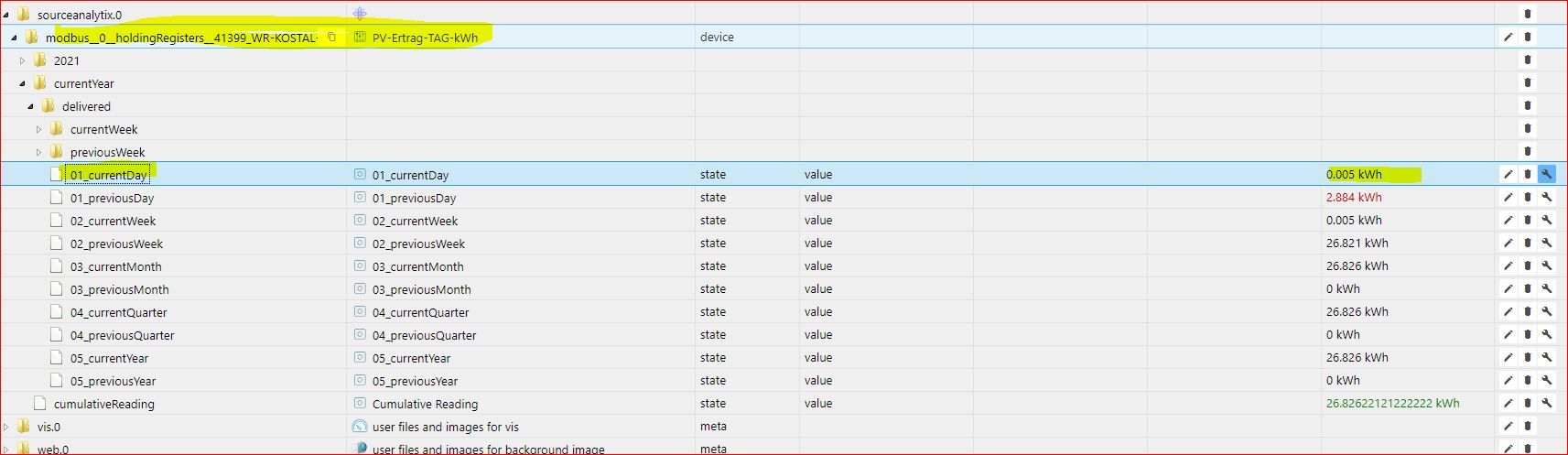The image size is (1568, 455).
Task: Select the 01_previousDay tree row
Action: click(112, 198)
